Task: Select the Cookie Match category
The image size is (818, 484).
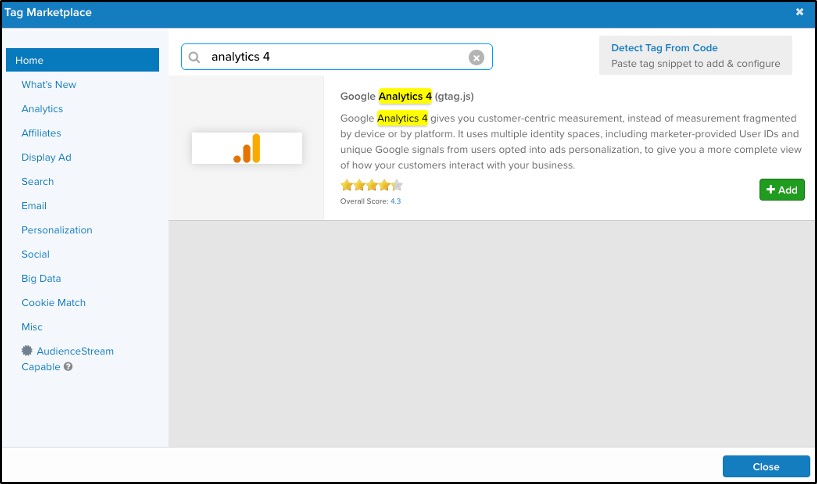Action: [53, 302]
